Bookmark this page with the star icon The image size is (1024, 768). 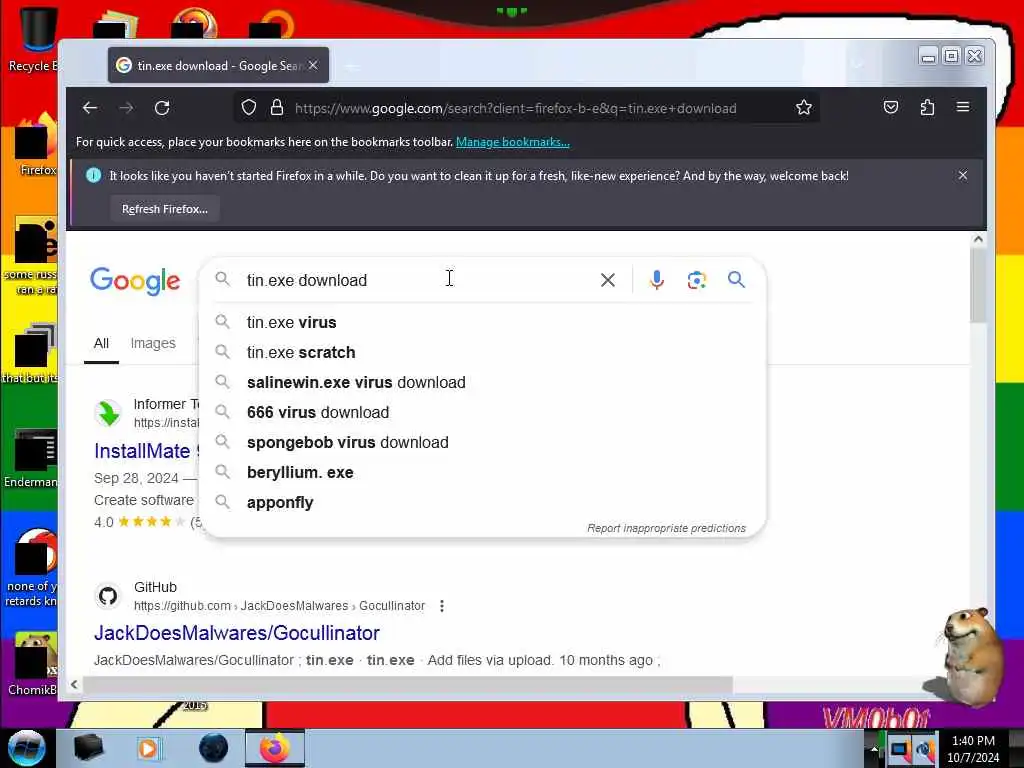804,107
